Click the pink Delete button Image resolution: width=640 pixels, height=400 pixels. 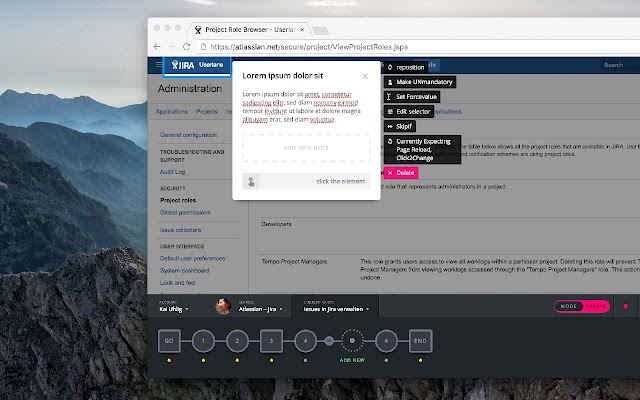(x=401, y=173)
